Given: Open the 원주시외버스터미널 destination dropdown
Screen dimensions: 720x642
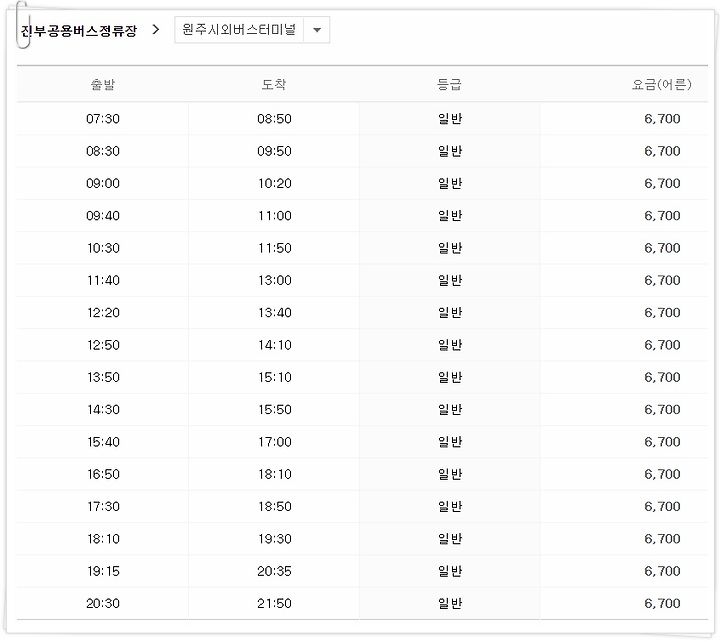Looking at the screenshot, I should (x=252, y=30).
